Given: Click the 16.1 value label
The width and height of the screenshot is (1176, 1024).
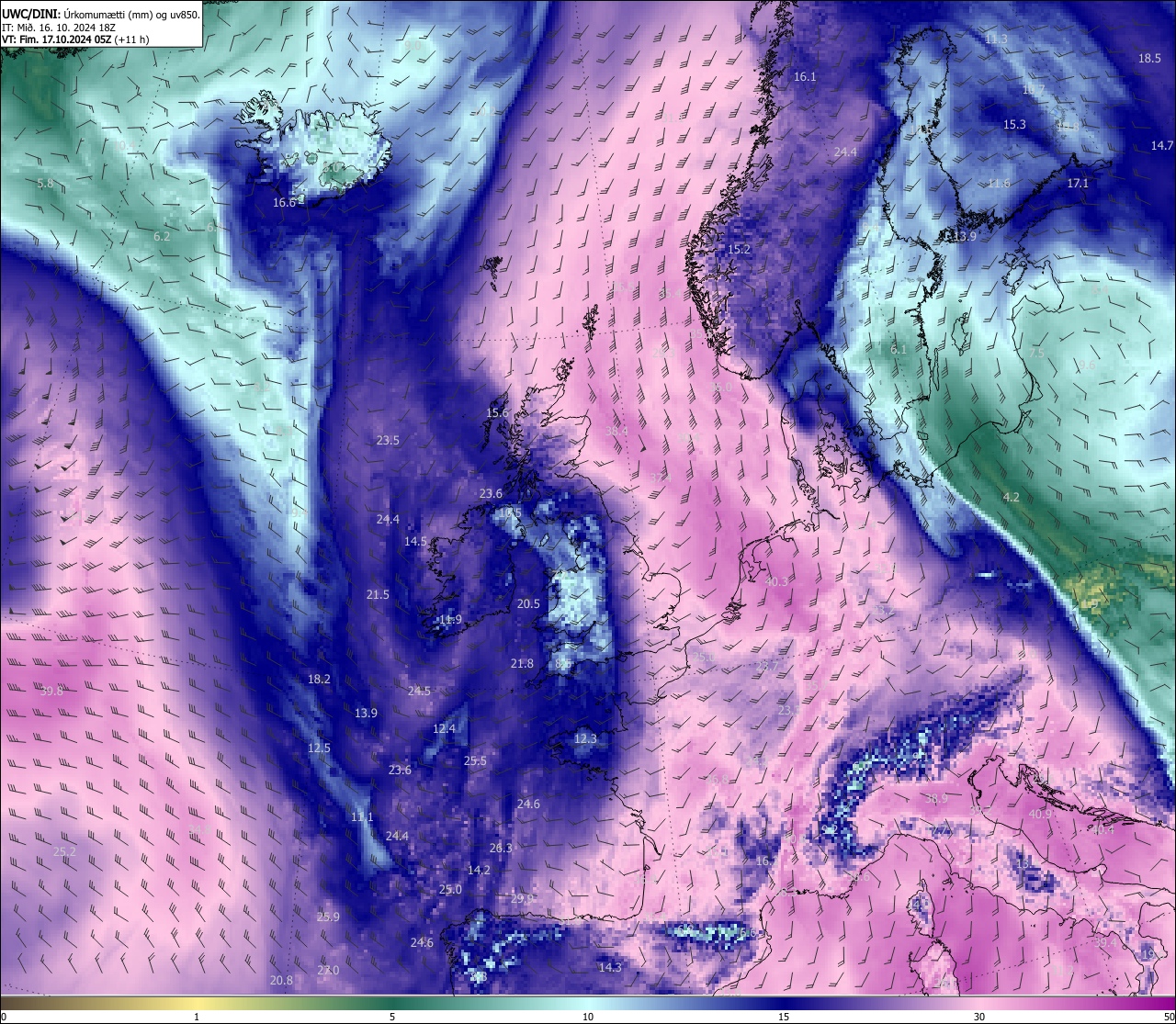Looking at the screenshot, I should (805, 76).
